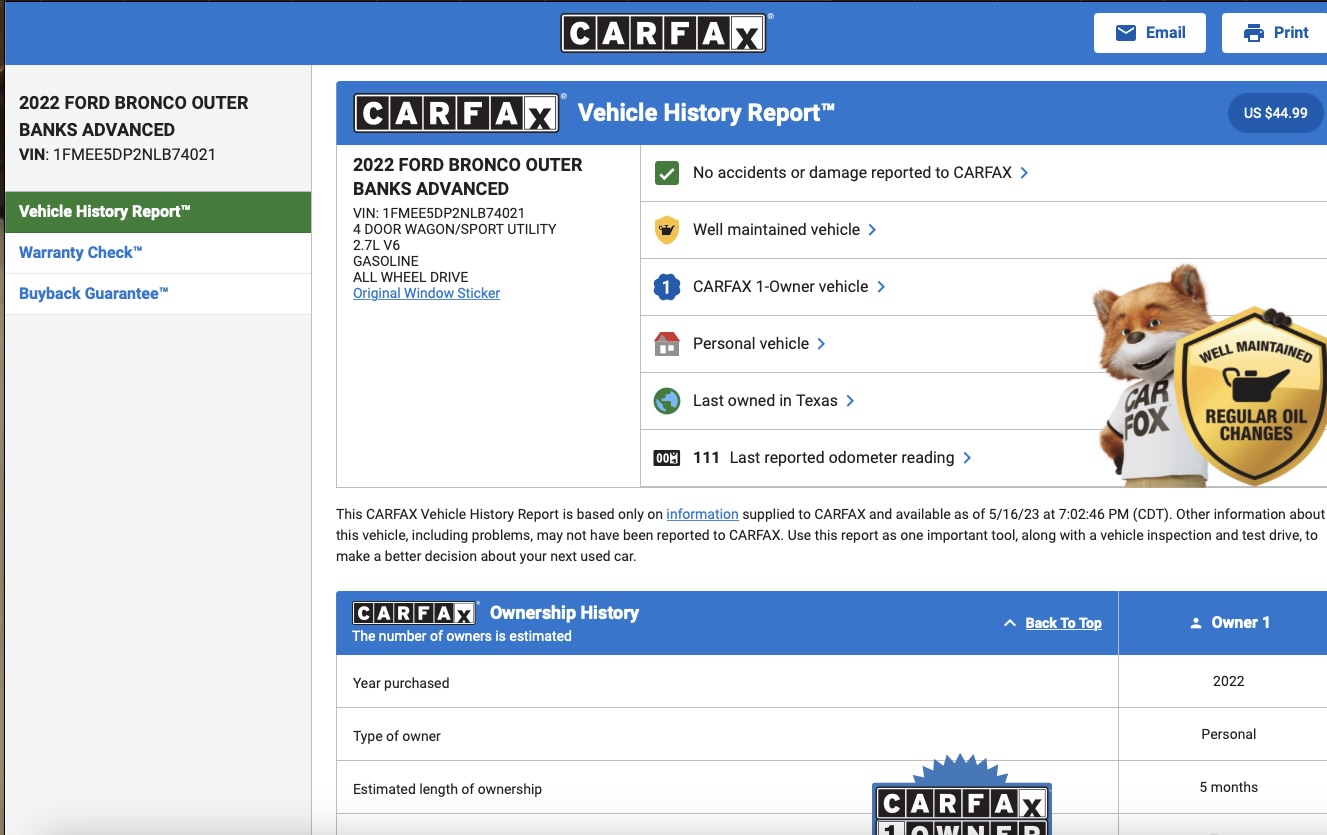Click the yellow well-maintained shield icon

[x=667, y=230]
